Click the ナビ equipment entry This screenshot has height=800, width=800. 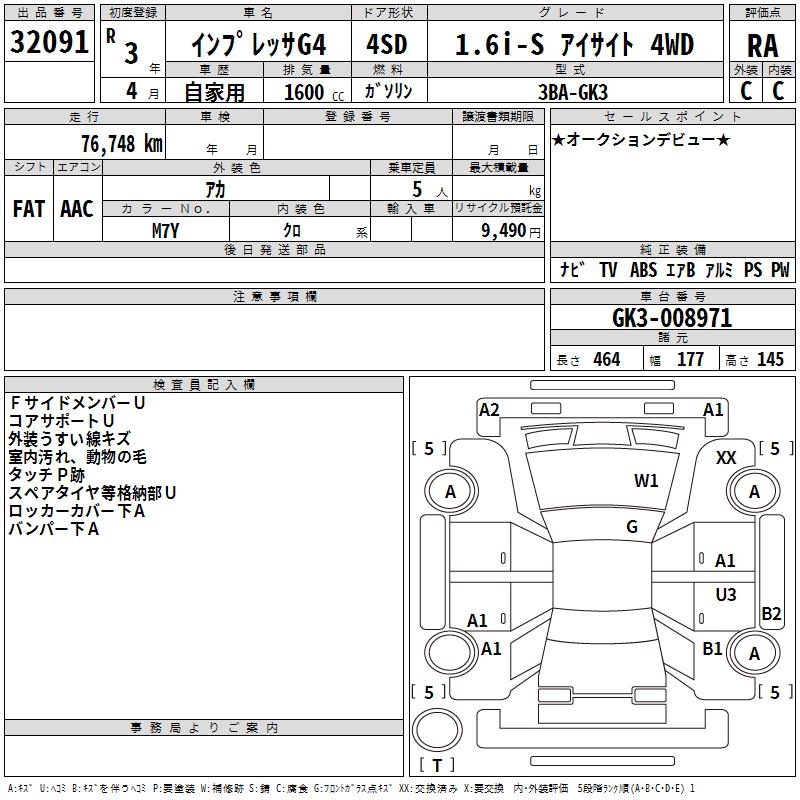coord(572,269)
